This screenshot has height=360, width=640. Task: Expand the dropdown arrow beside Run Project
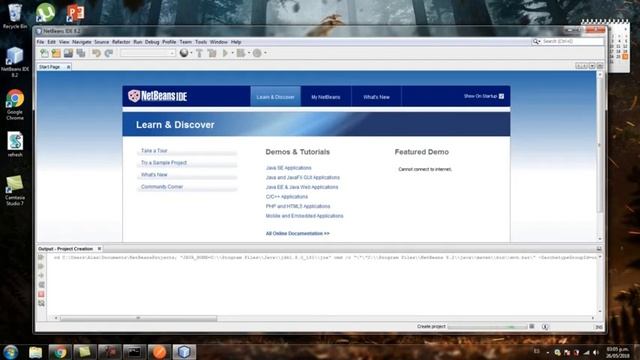point(233,53)
